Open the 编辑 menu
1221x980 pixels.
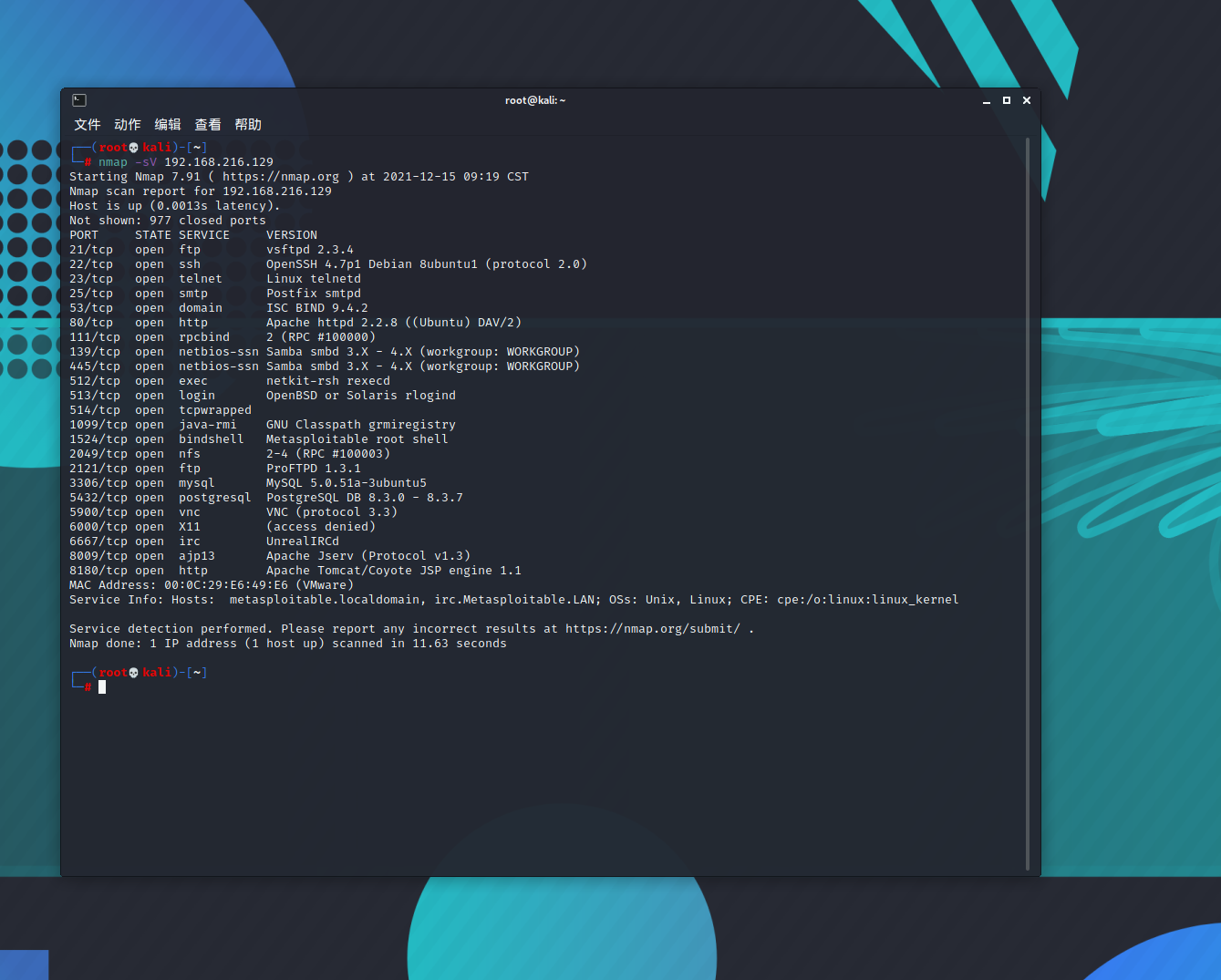pos(168,125)
